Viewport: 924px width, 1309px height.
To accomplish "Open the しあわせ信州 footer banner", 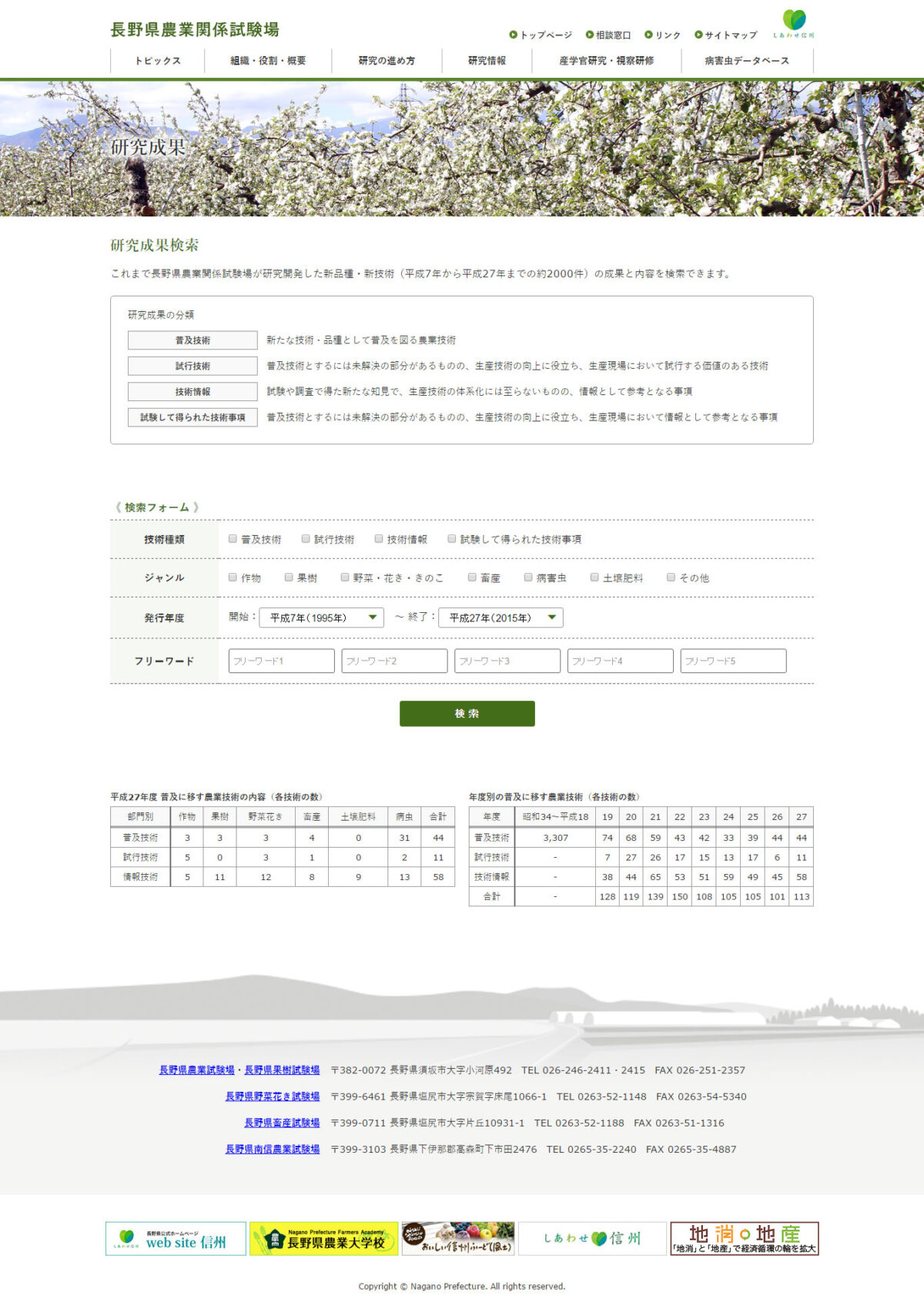I will (x=591, y=1238).
